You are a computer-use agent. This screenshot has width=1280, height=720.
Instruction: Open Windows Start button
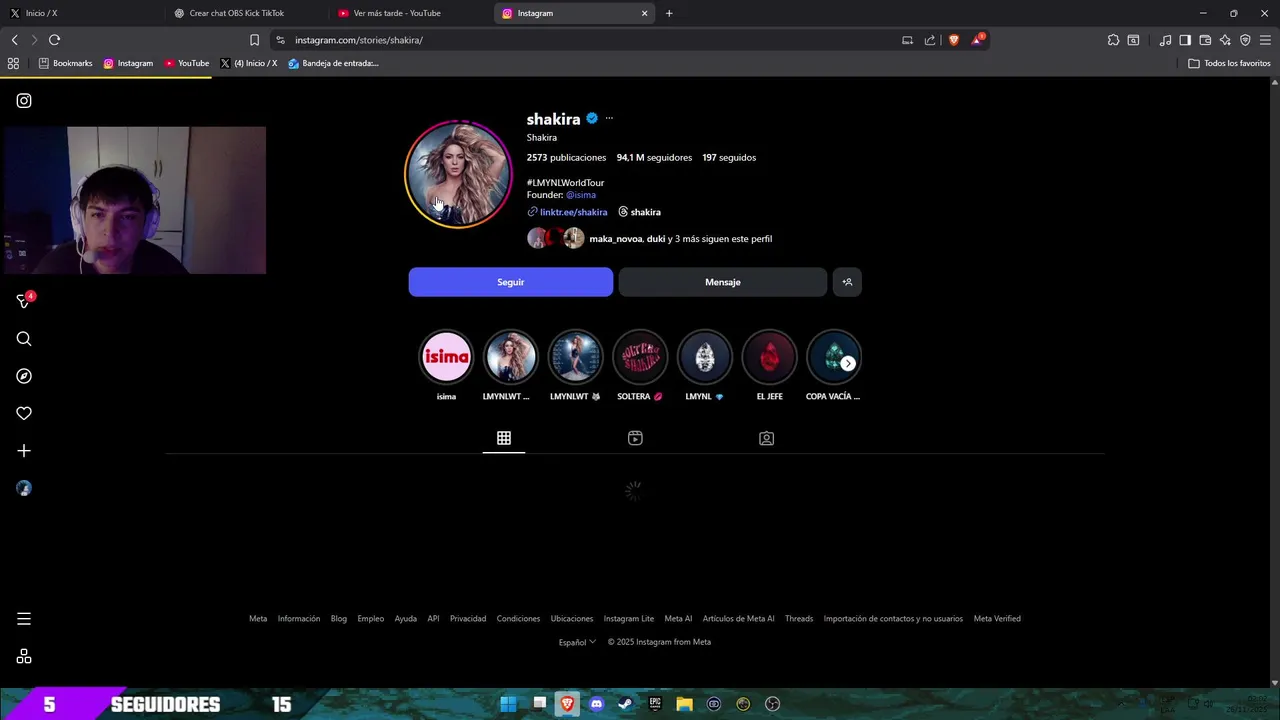pyautogui.click(x=508, y=704)
